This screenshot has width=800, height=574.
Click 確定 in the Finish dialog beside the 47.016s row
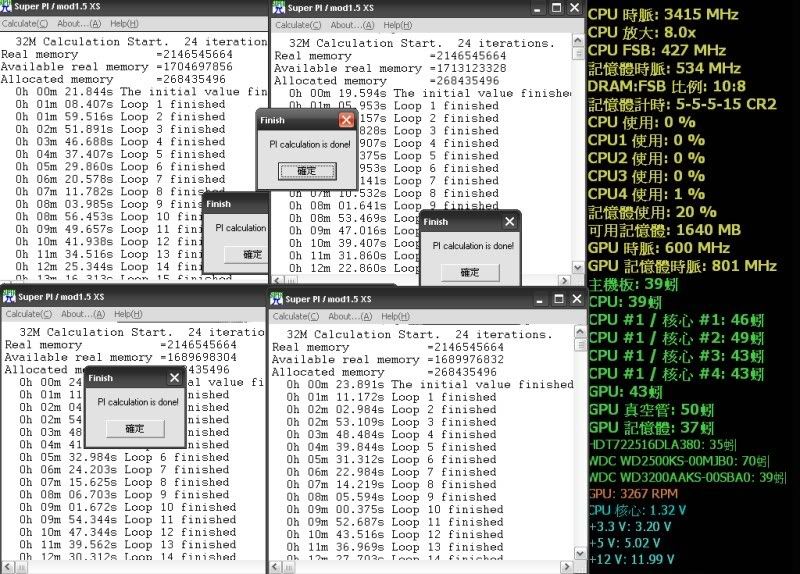pyautogui.click(x=470, y=272)
